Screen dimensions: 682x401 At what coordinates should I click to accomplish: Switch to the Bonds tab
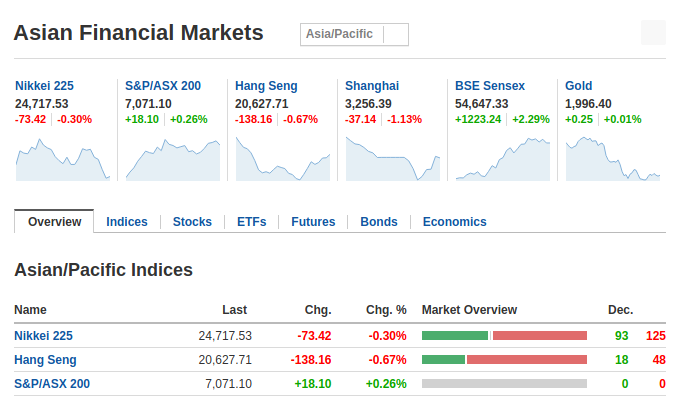(x=379, y=222)
